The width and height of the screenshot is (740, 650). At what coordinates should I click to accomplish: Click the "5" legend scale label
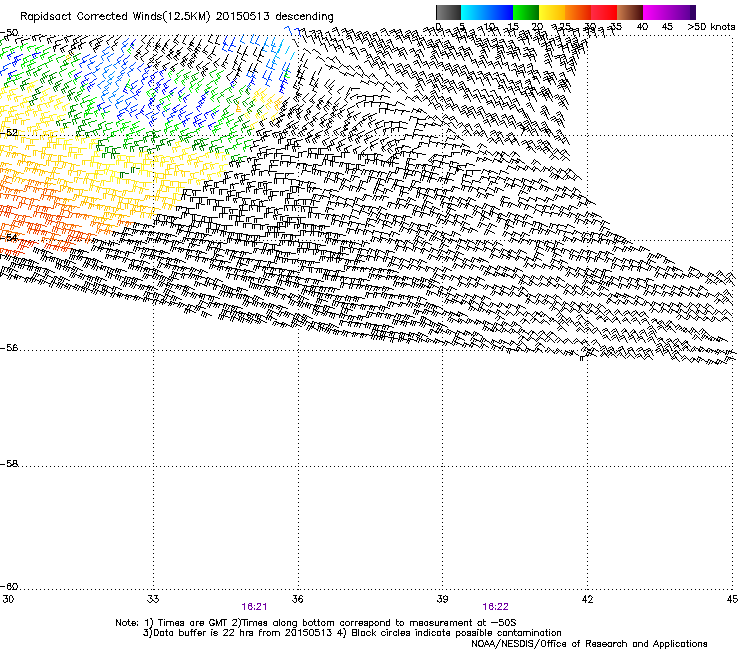[x=463, y=26]
